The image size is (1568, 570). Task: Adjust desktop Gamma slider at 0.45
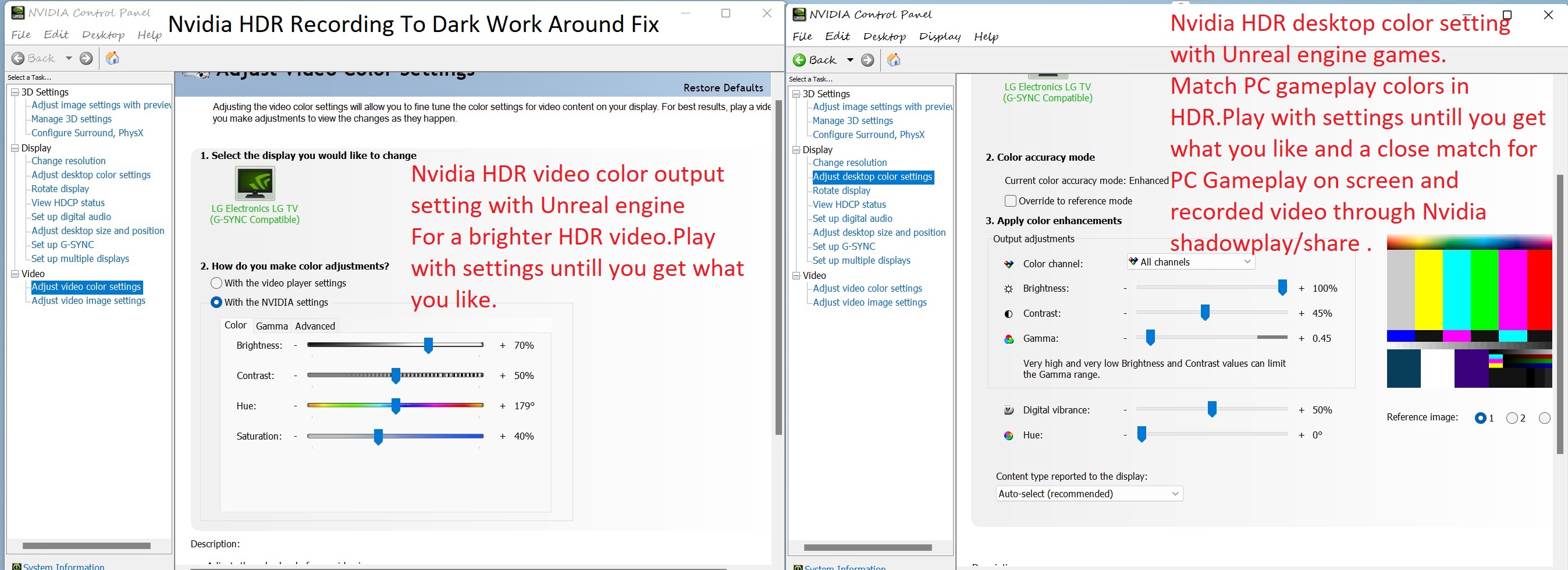[1150, 337]
